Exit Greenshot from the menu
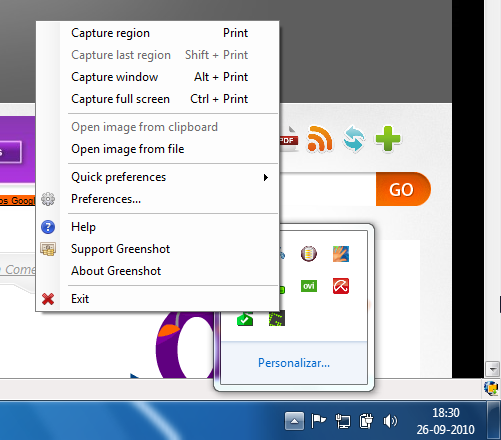The width and height of the screenshot is (501, 440). (x=157, y=299)
